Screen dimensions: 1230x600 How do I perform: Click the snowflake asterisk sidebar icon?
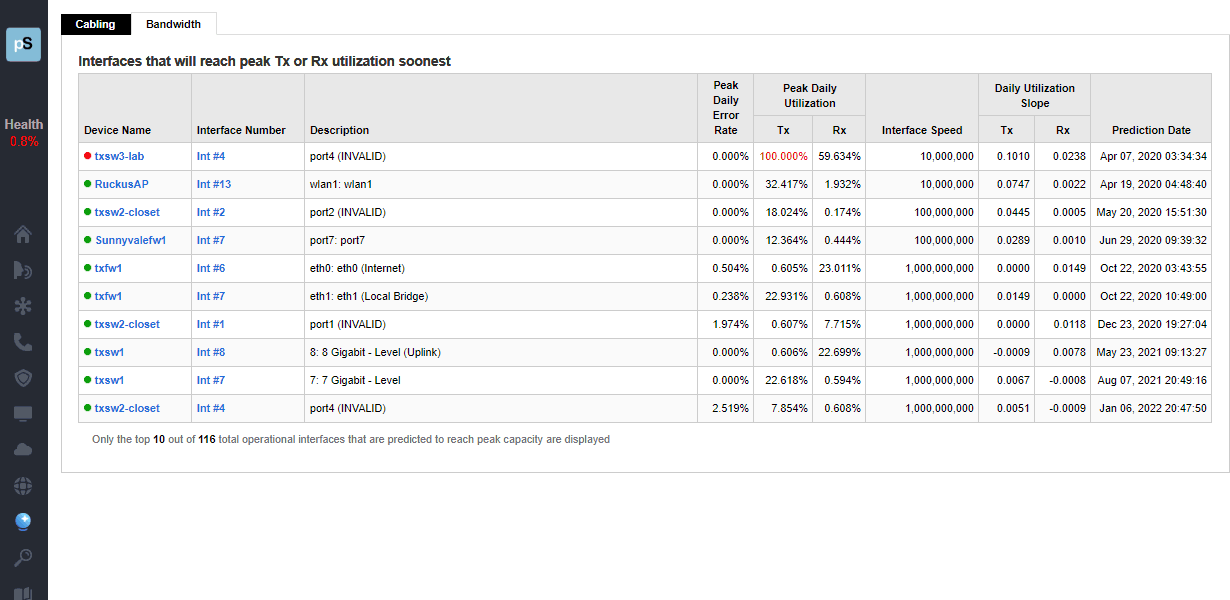point(23,306)
